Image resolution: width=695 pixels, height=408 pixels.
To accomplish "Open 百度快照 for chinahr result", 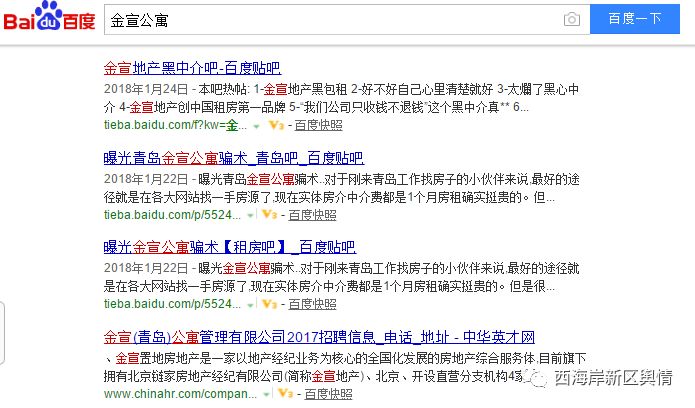I will pos(328,394).
